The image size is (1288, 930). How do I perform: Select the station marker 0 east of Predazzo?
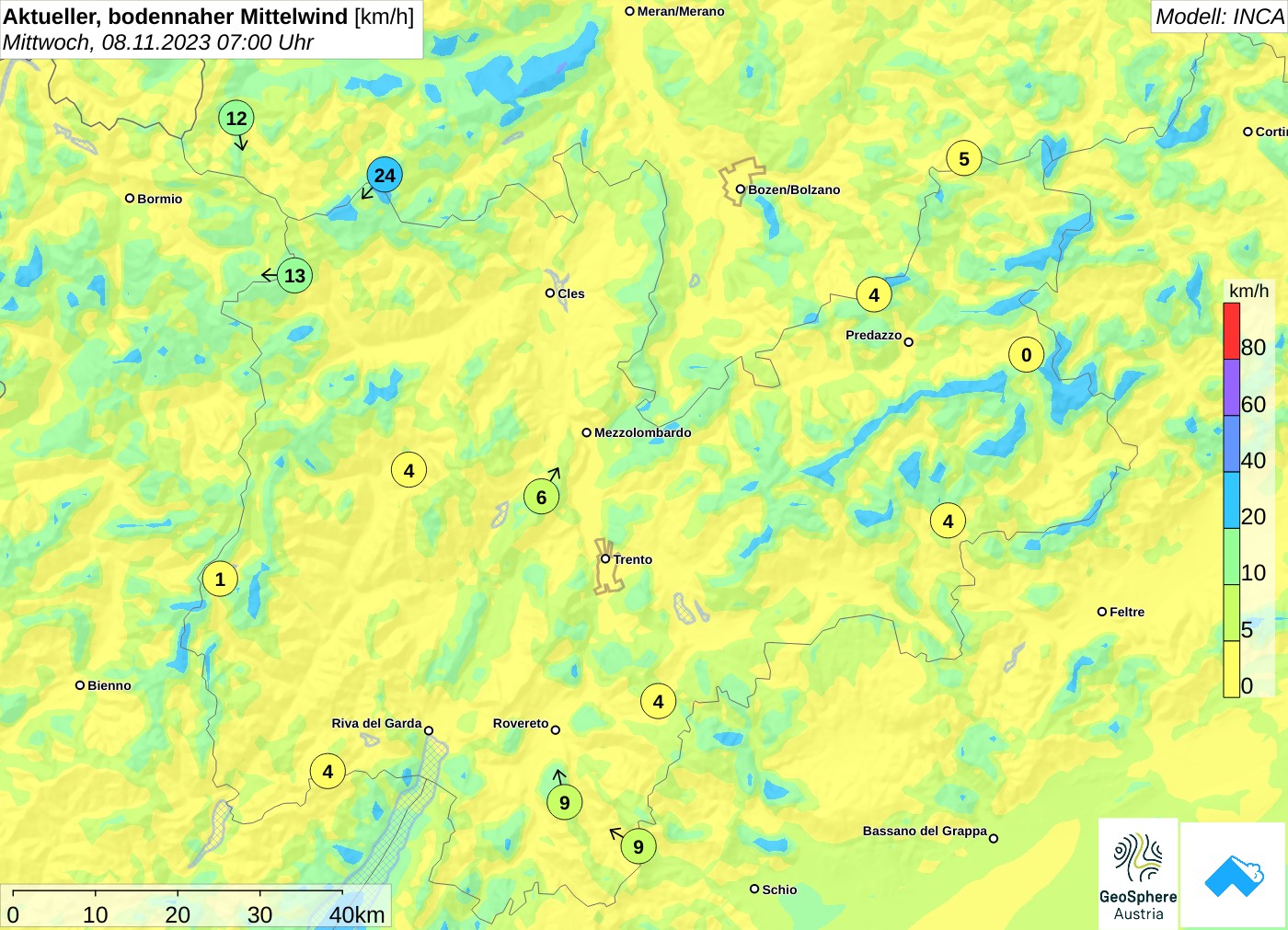tap(1027, 355)
